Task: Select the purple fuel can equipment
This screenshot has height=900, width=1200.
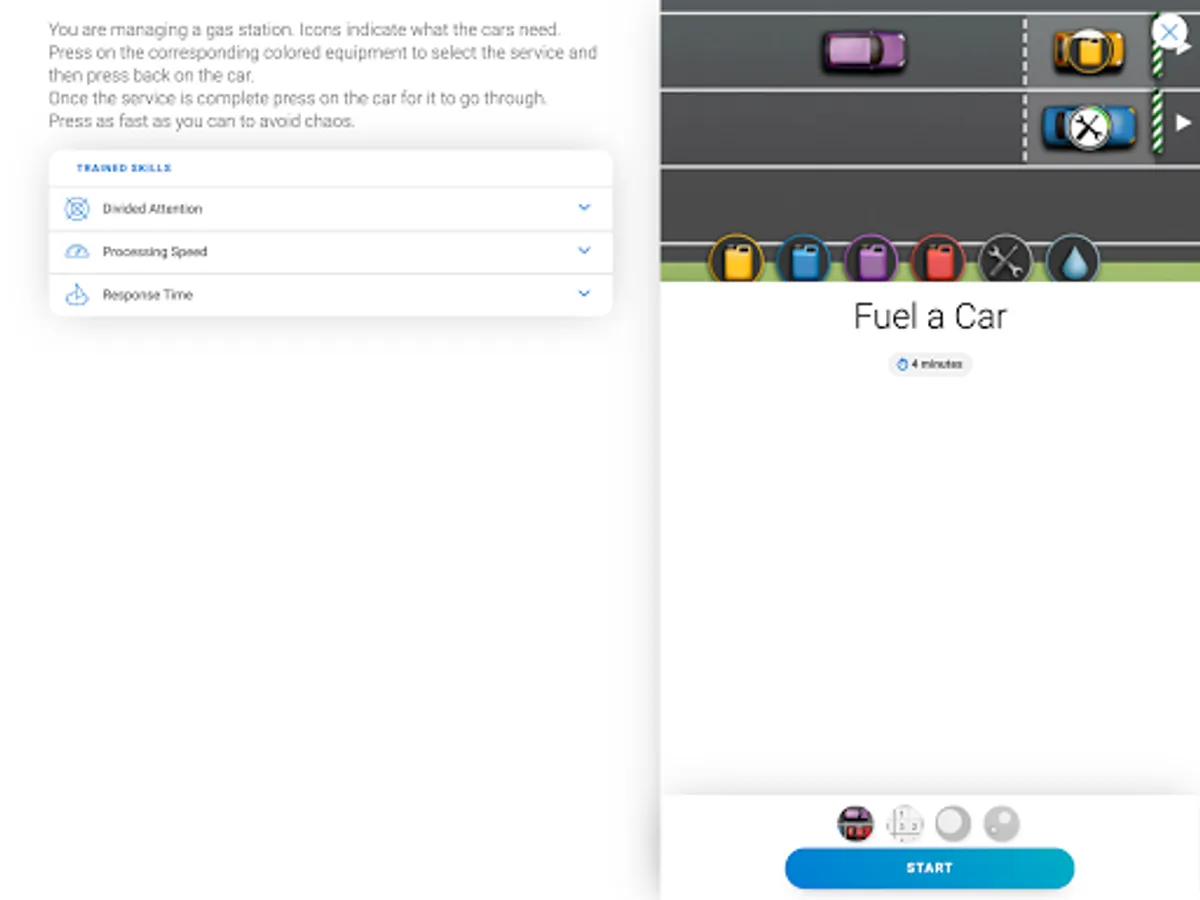Action: point(871,259)
